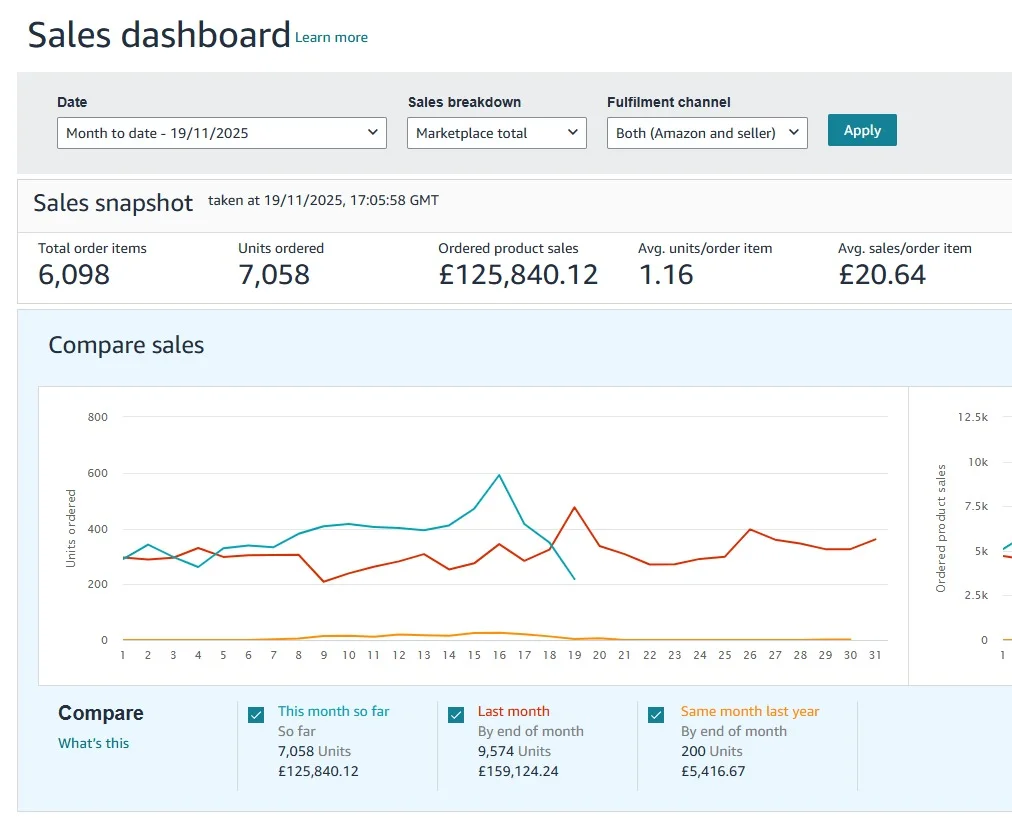Open the What's this link
Screen dimensions: 1012x833
pos(94,743)
